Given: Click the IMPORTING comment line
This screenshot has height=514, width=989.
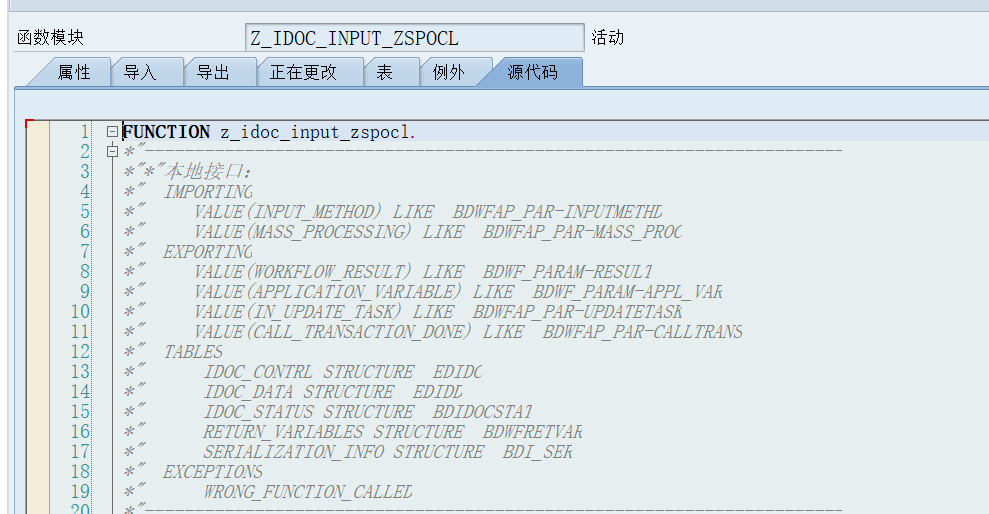Looking at the screenshot, I should (x=208, y=192).
